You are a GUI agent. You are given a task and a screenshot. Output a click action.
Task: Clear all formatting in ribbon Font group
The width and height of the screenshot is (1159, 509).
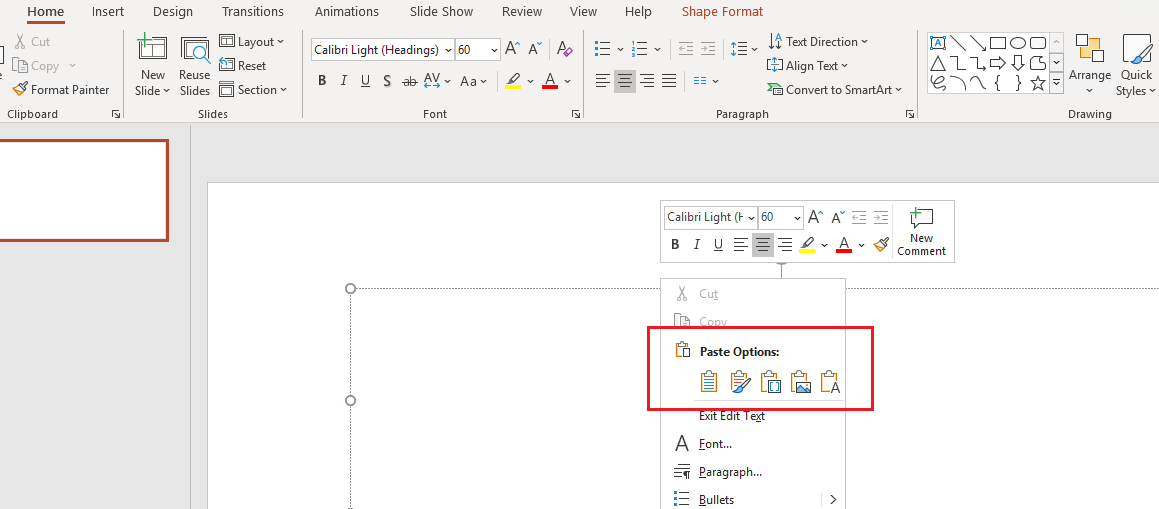(x=565, y=49)
